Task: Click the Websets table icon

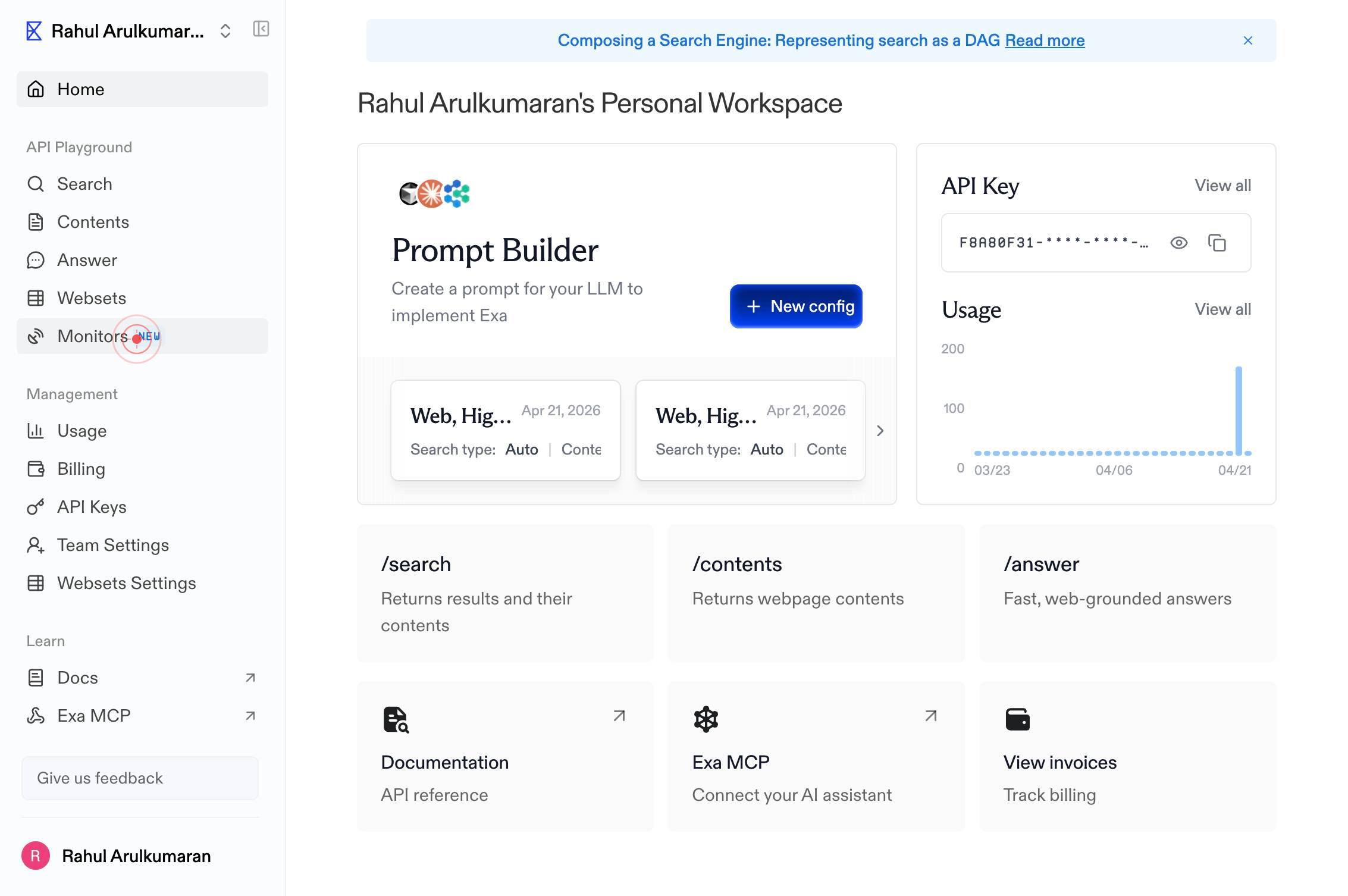Action: tap(36, 298)
